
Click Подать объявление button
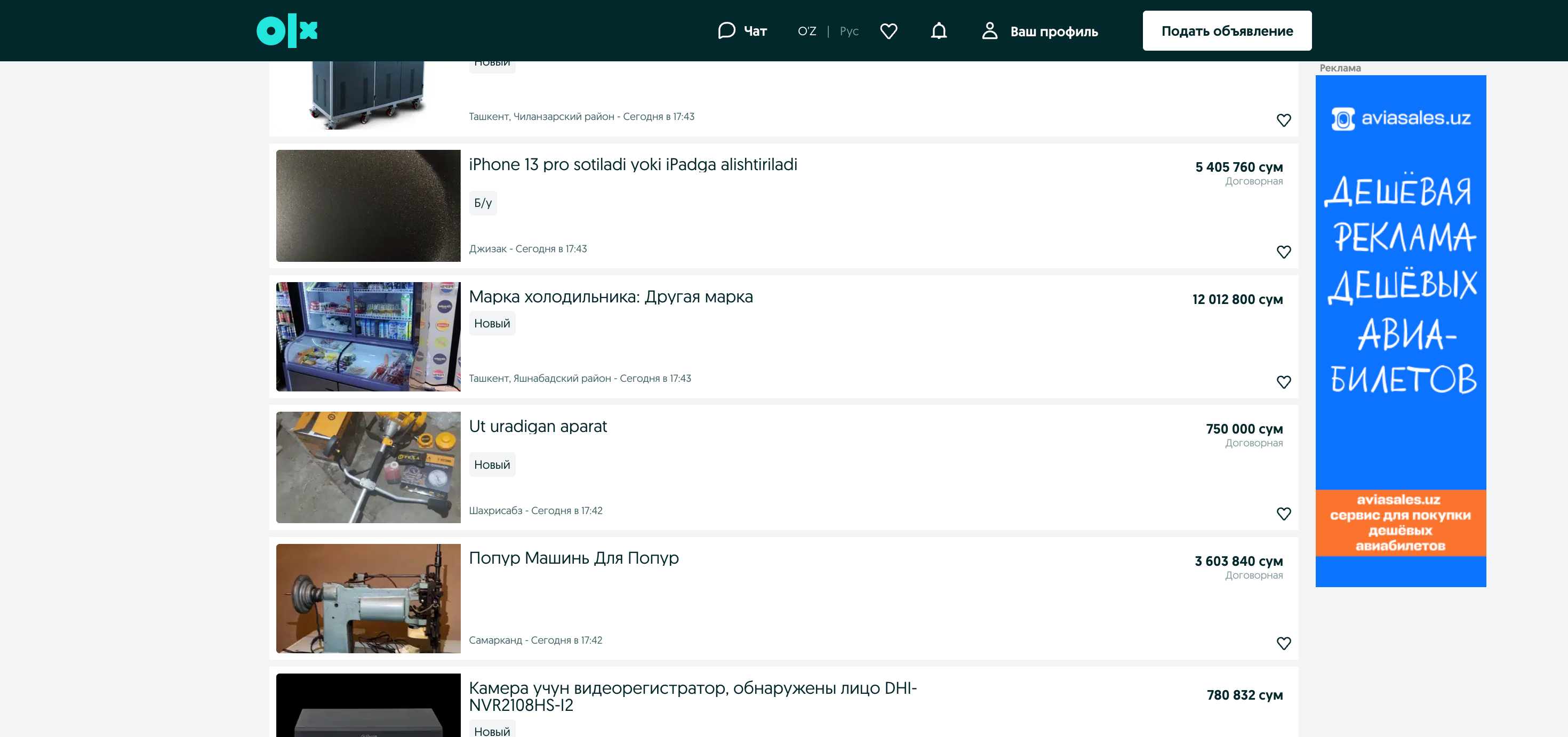[x=1227, y=30]
